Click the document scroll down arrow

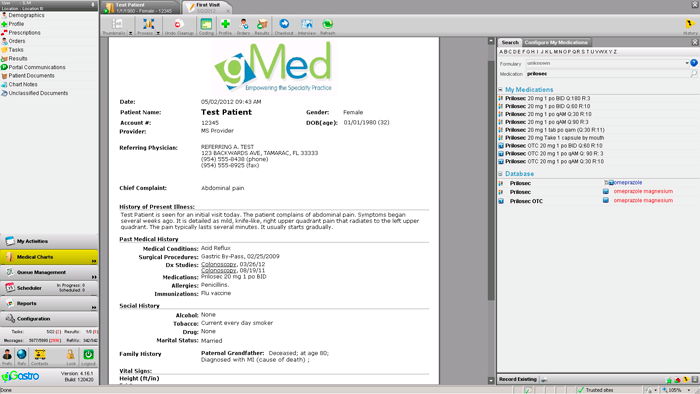[491, 381]
